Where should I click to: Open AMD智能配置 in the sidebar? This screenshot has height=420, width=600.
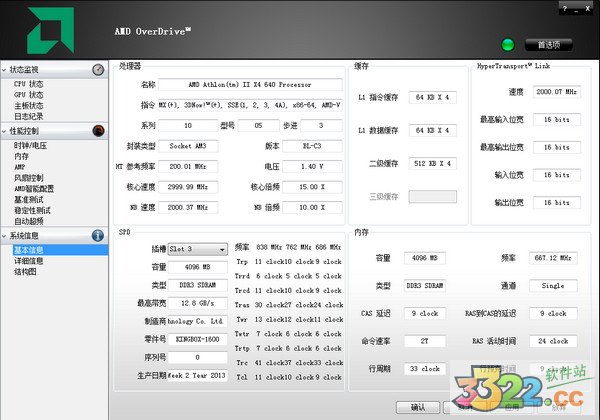(x=34, y=189)
